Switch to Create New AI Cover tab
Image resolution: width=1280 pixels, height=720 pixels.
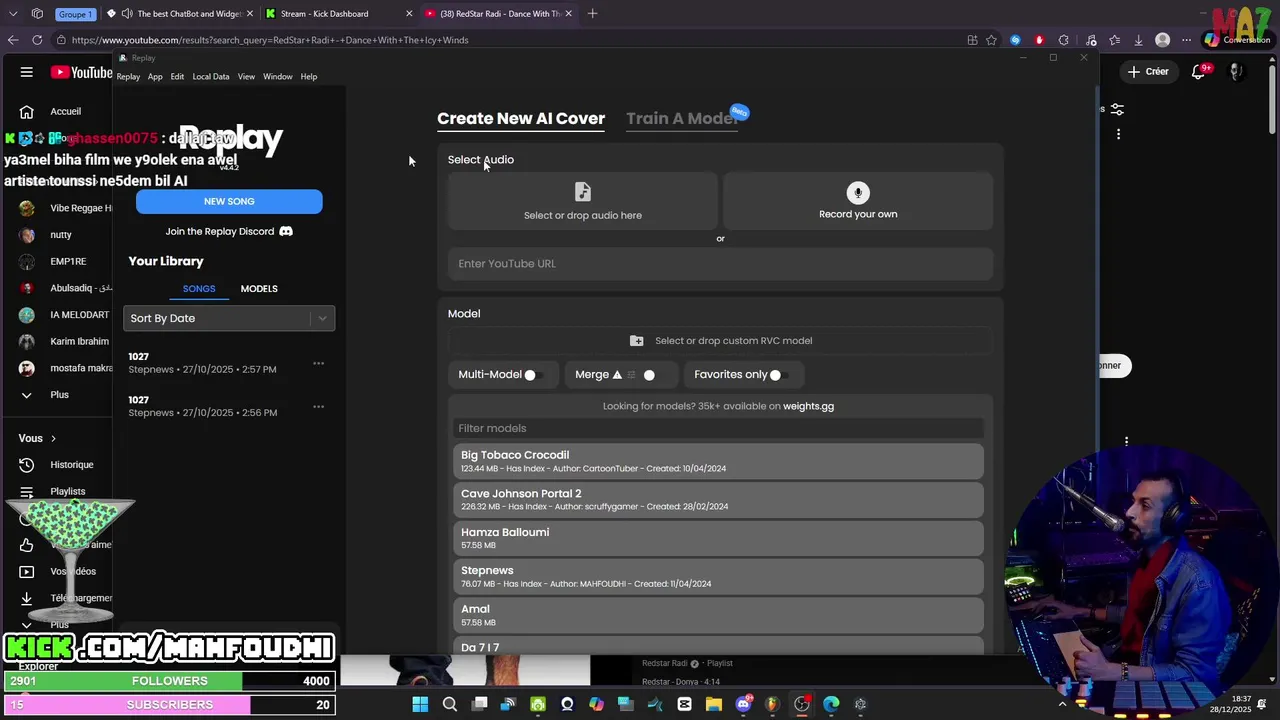521,118
